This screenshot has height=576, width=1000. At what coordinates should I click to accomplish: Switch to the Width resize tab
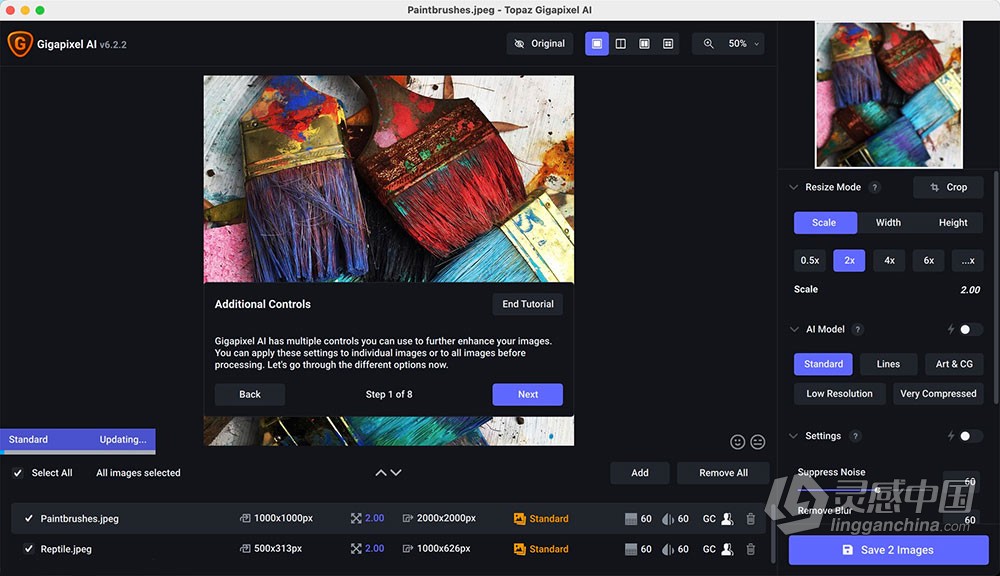pyautogui.click(x=888, y=223)
